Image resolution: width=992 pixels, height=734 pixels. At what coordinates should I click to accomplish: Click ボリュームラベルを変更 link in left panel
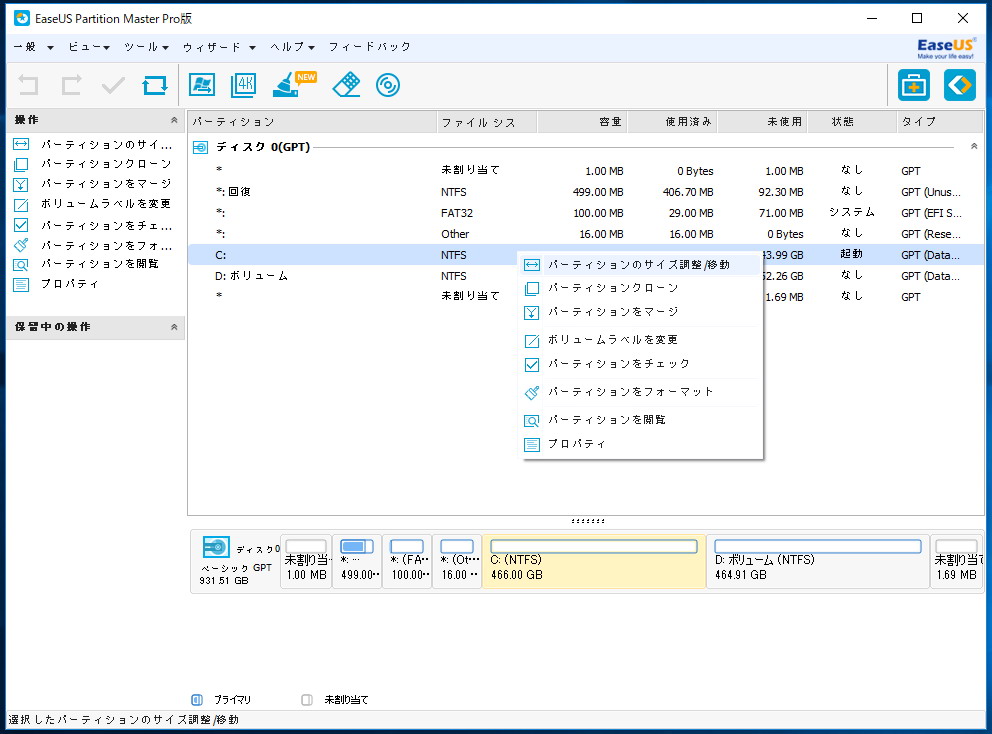(x=106, y=204)
